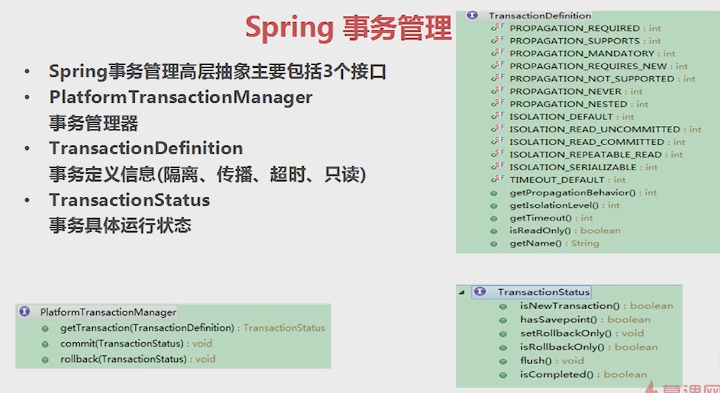
Task: Select the PlatformTransactionManager outline header text
Action: click(108, 312)
